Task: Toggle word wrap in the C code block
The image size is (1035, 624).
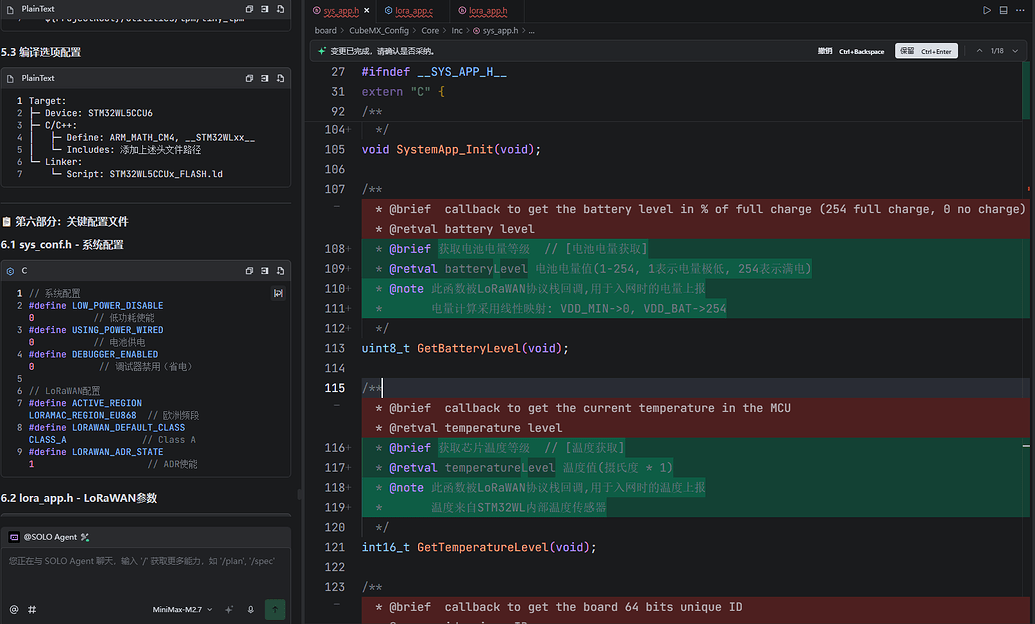Action: tap(279, 293)
